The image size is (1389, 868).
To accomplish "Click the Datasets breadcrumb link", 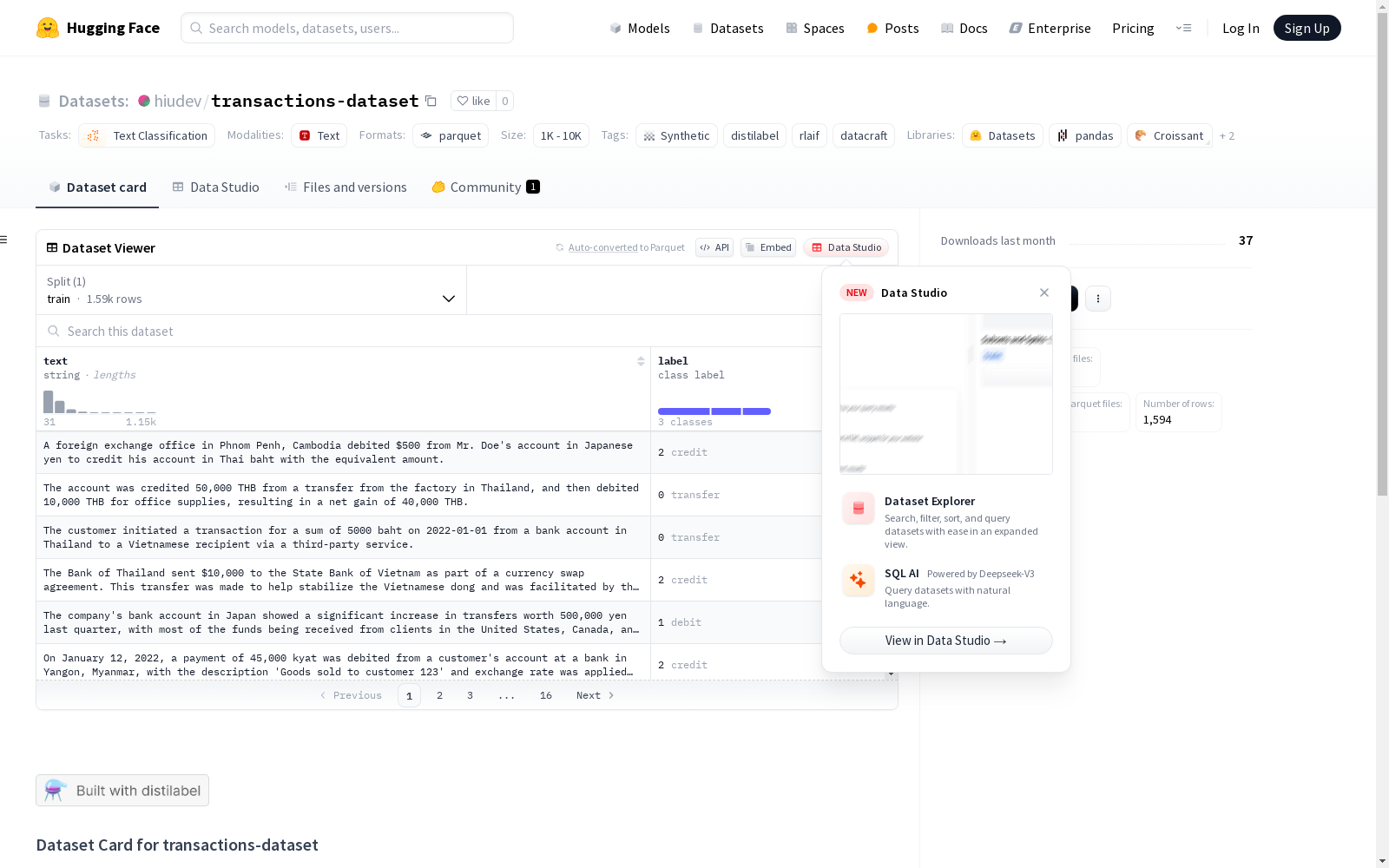I will (x=93, y=101).
